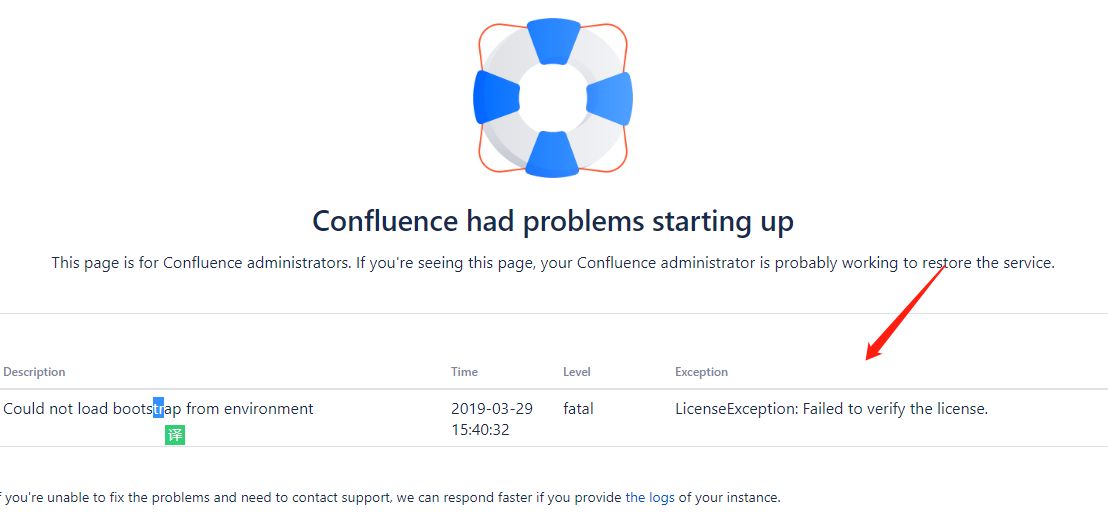This screenshot has width=1108, height=519.
Task: Click the lifebuoy icon
Action: point(553,98)
